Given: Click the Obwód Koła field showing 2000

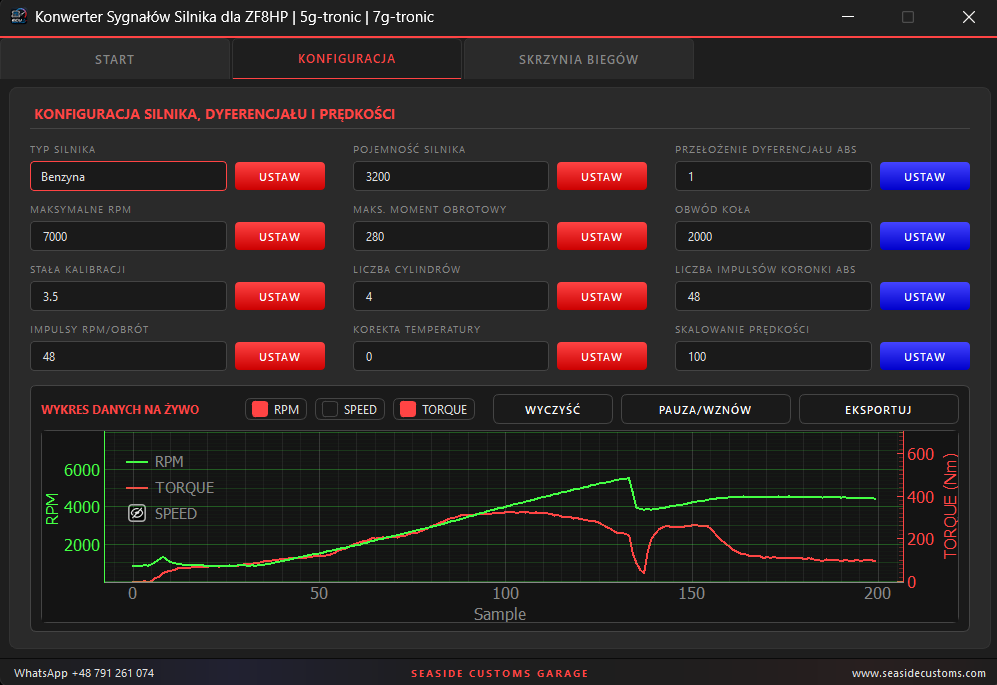Looking at the screenshot, I should [x=773, y=236].
